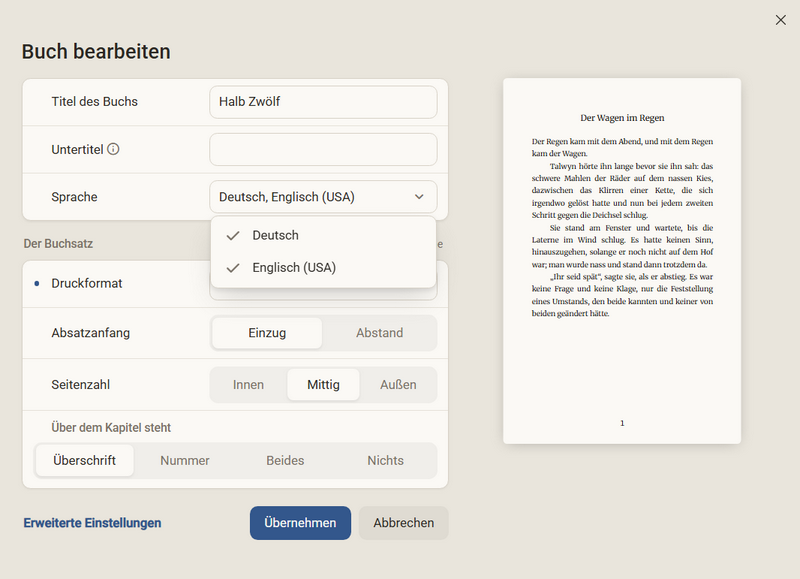Uncheck Englisch (USA) in the language list
Image resolution: width=800 pixels, height=579 pixels.
323,267
